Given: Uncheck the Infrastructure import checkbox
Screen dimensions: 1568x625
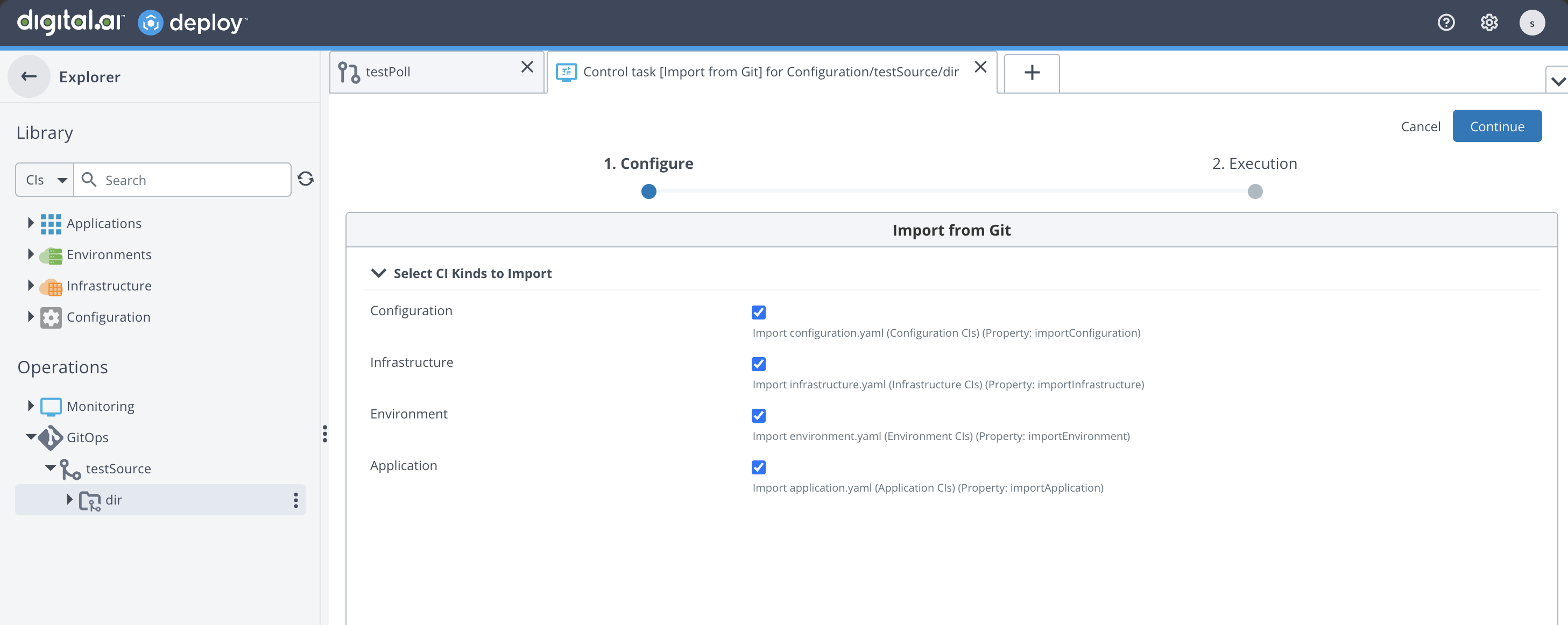Looking at the screenshot, I should (x=758, y=364).
